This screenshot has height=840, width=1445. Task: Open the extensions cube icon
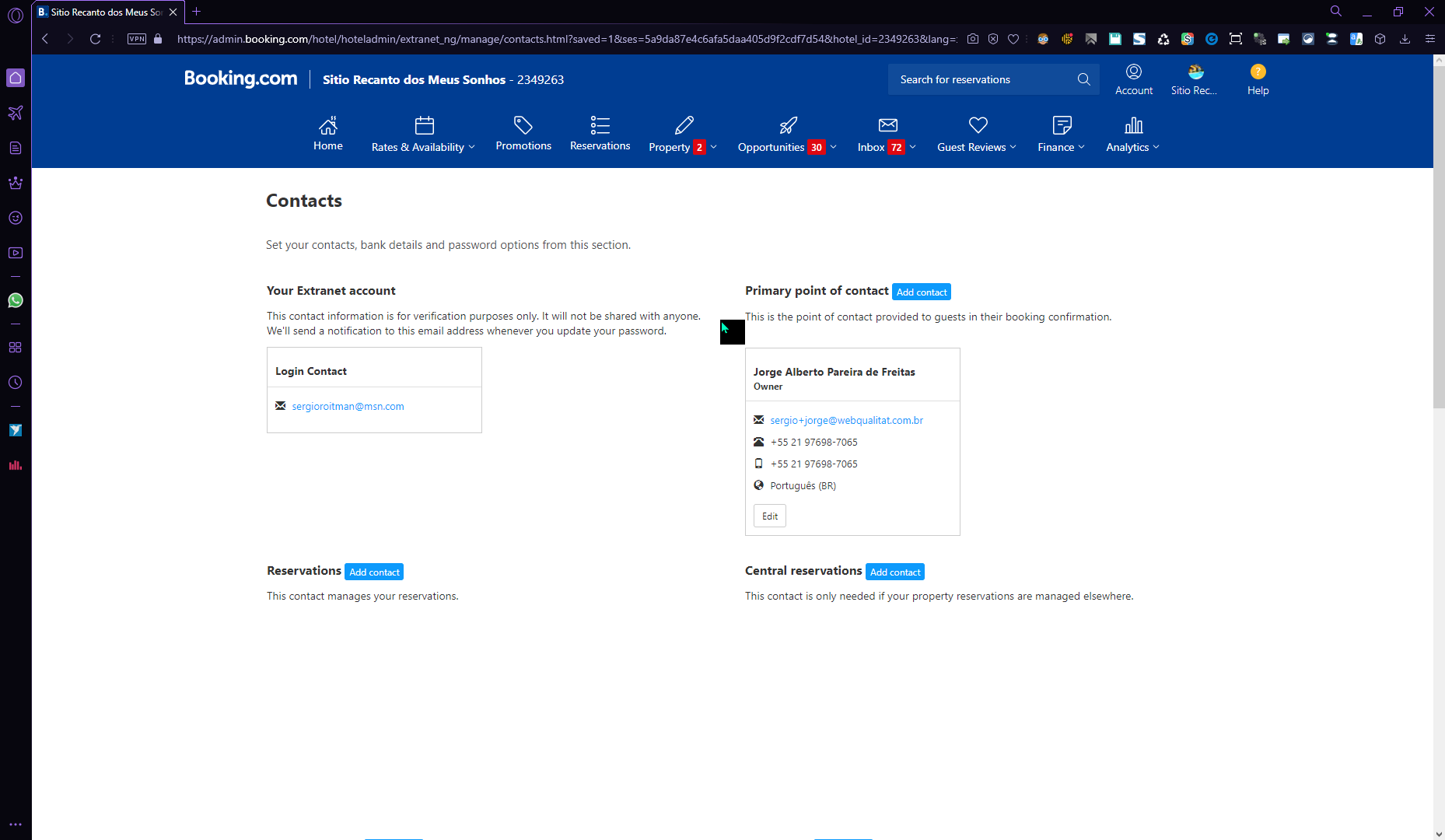(x=1380, y=39)
